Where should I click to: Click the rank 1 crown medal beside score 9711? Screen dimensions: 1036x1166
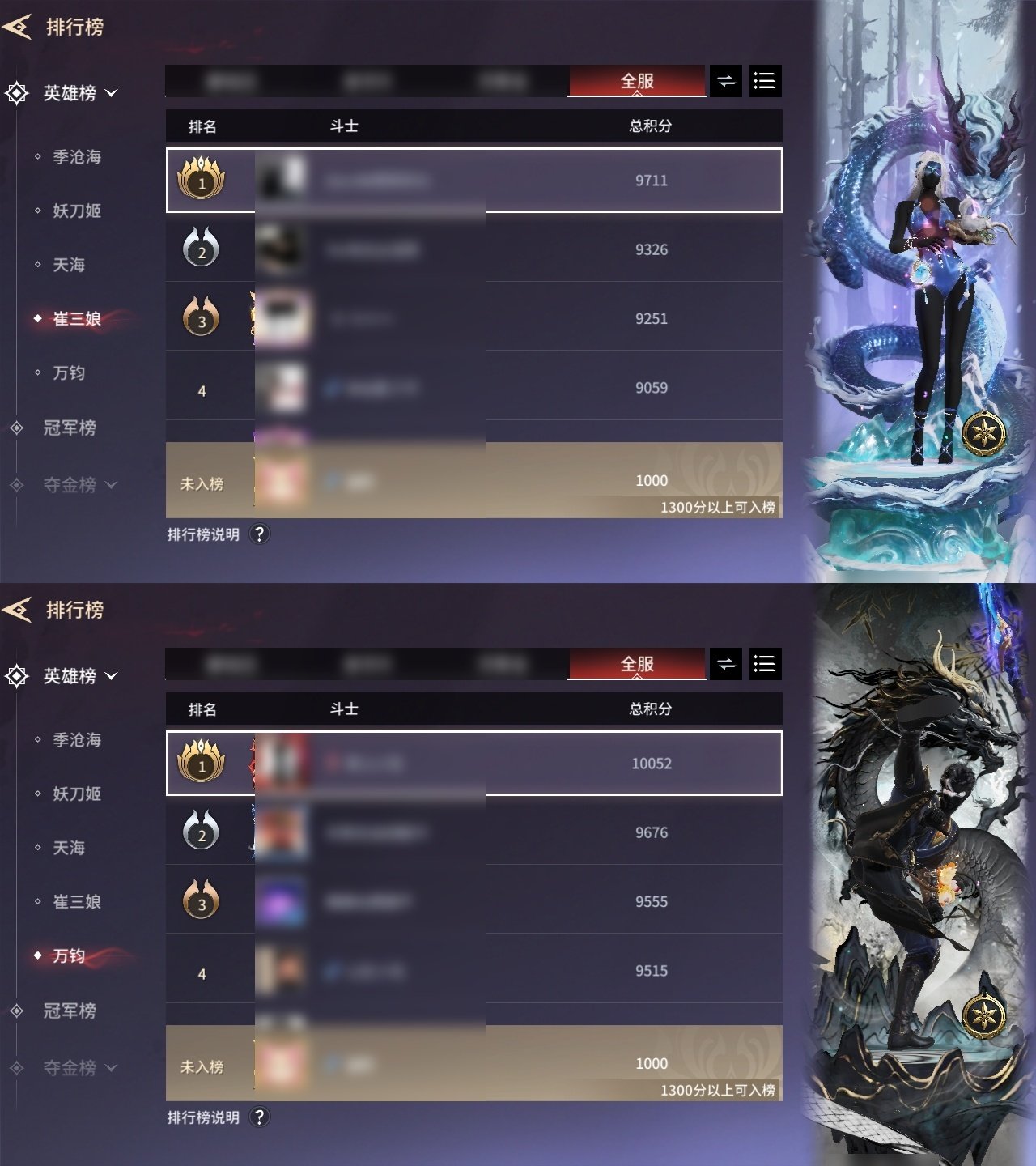click(x=202, y=179)
